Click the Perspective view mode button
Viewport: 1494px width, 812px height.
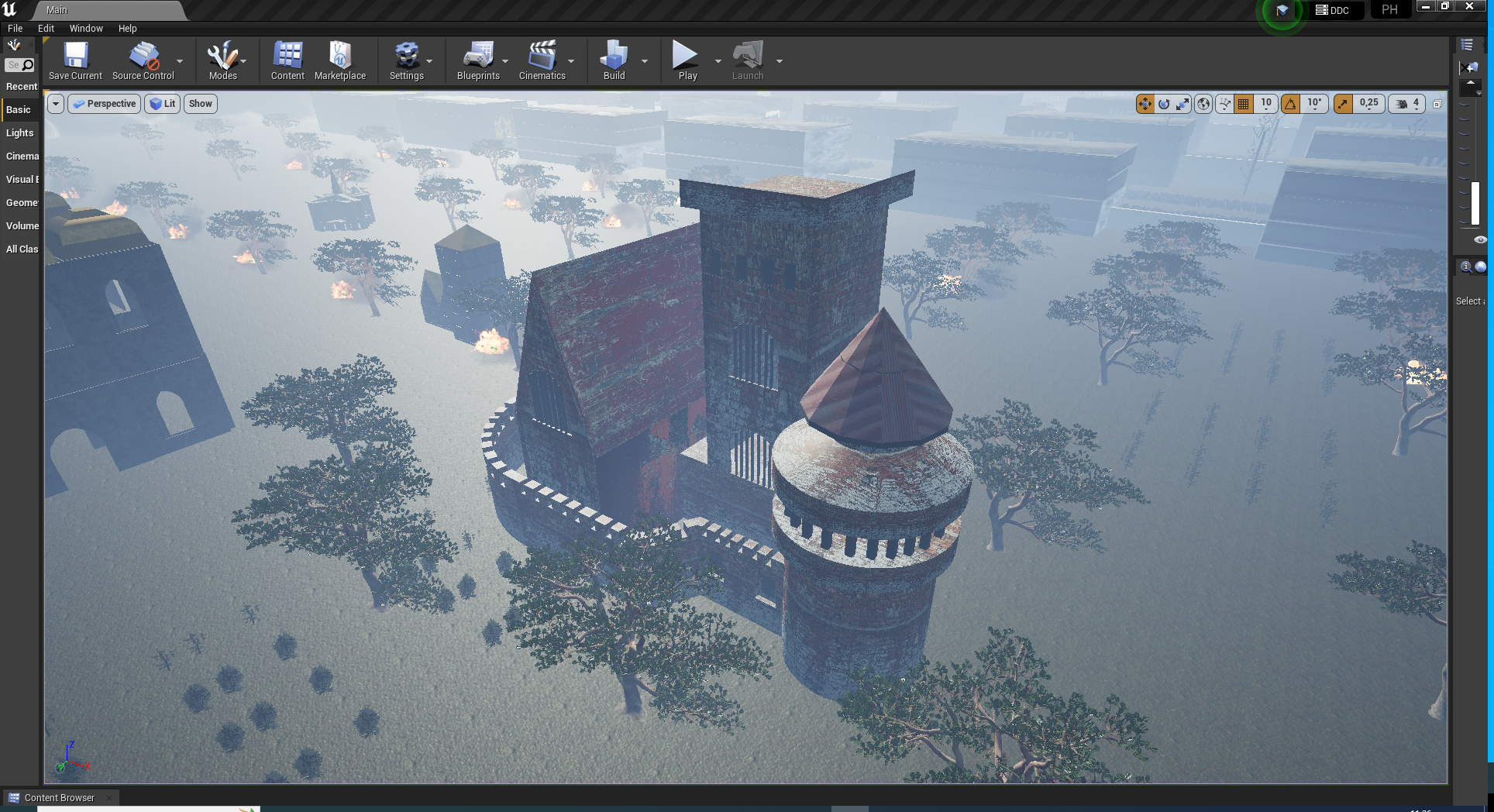[x=105, y=104]
